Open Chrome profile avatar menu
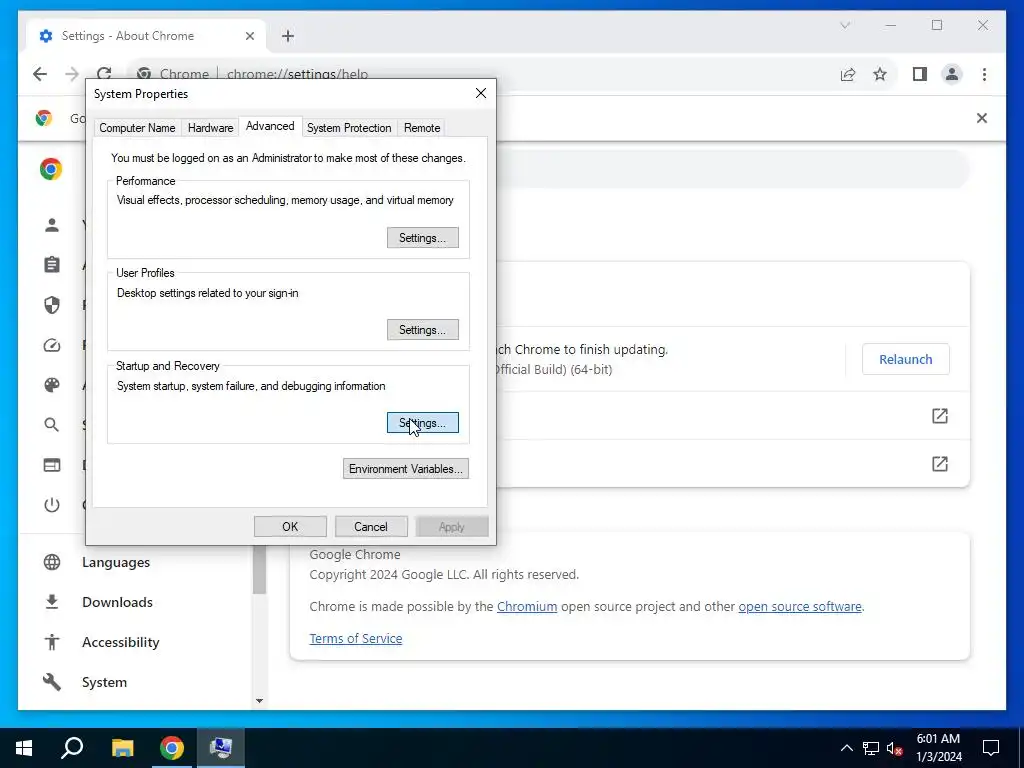 pos(952,74)
